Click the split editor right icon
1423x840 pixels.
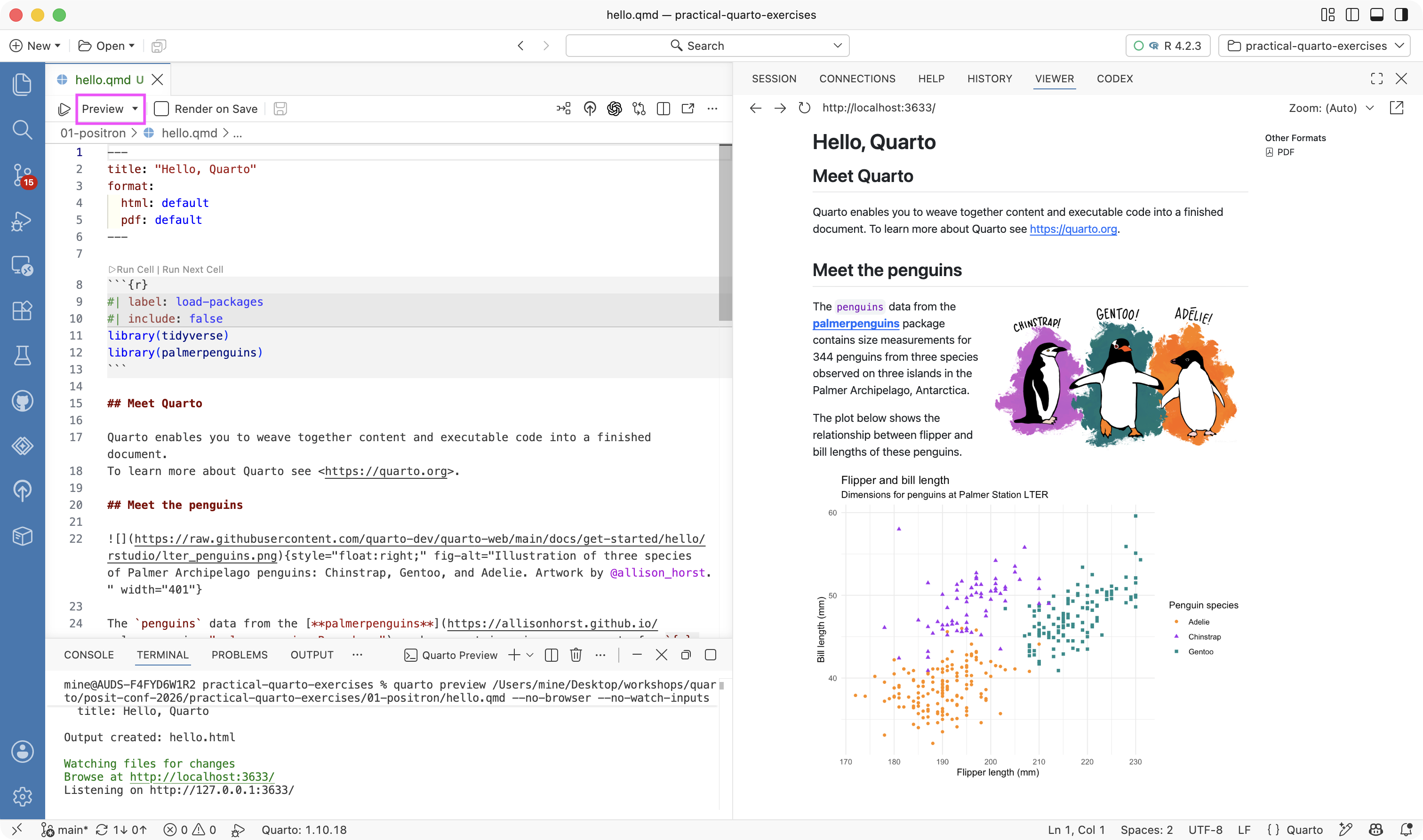663,109
